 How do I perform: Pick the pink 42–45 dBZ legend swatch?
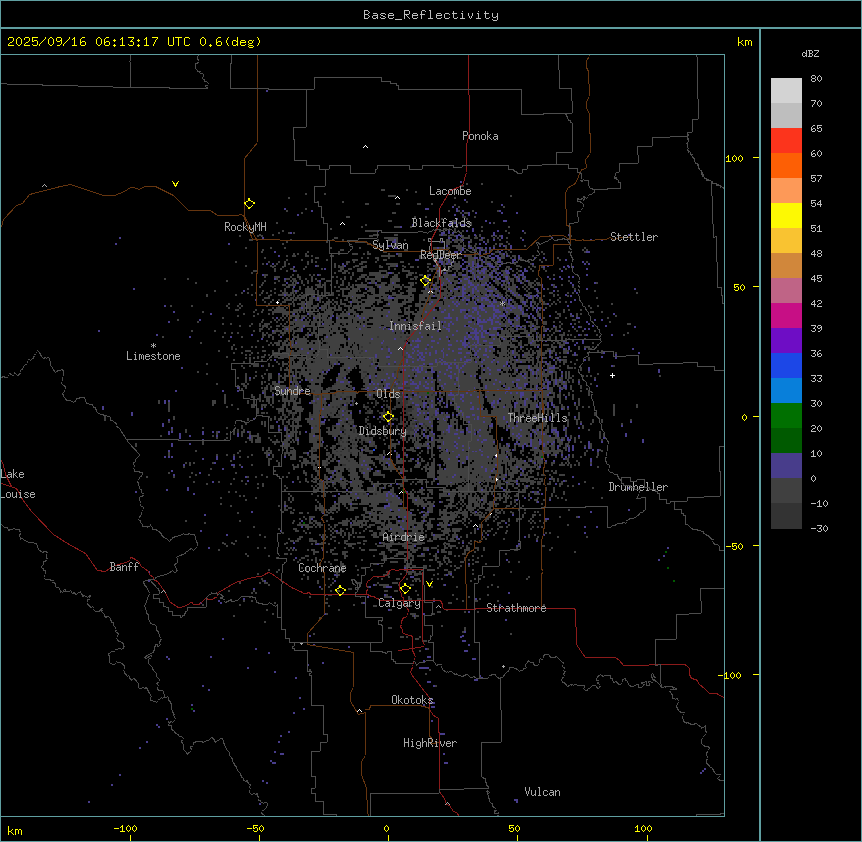786,291
